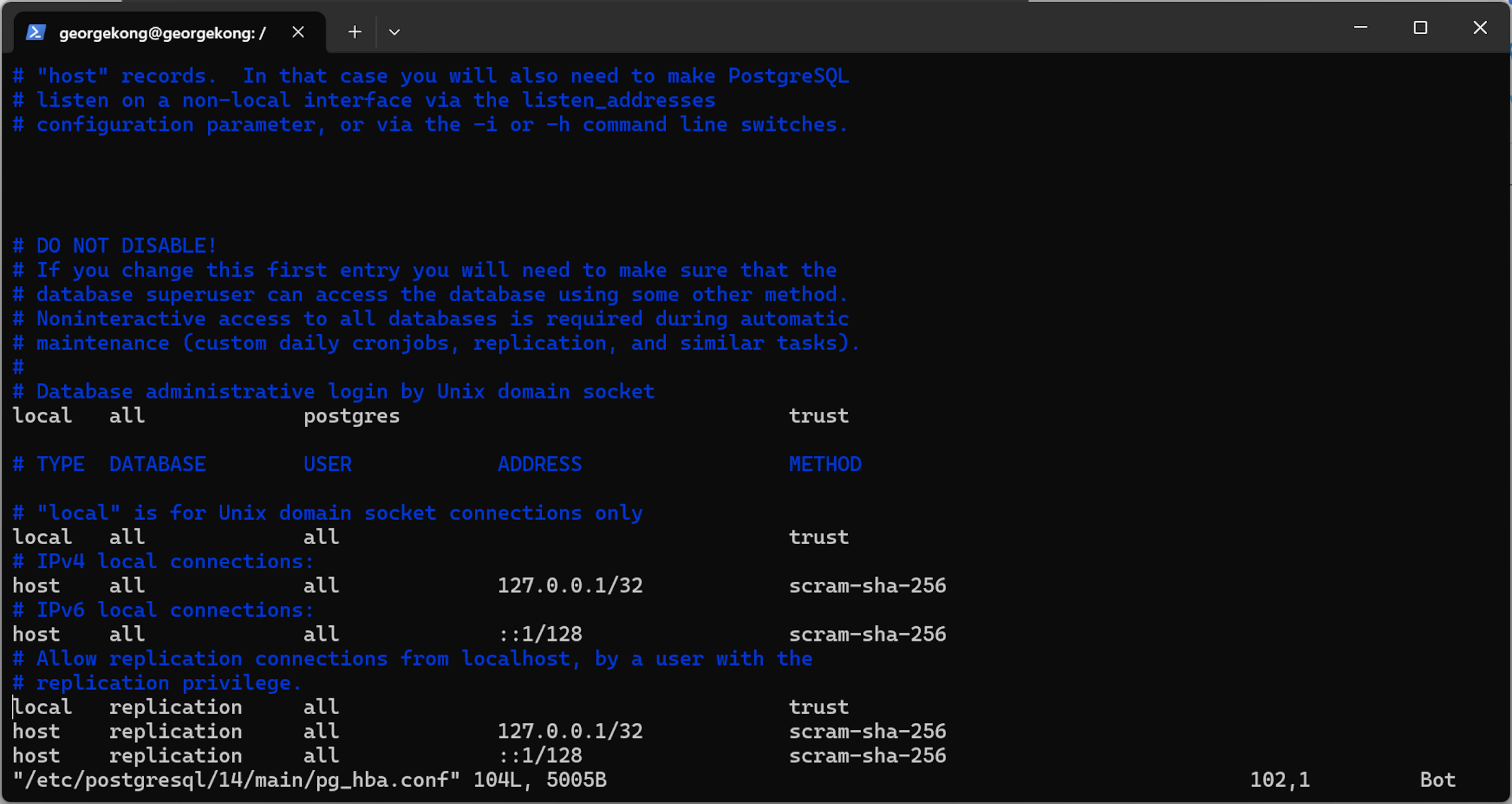Click the ::1/128 address on last line
The width and height of the screenshot is (1512, 804).
pyautogui.click(x=540, y=756)
